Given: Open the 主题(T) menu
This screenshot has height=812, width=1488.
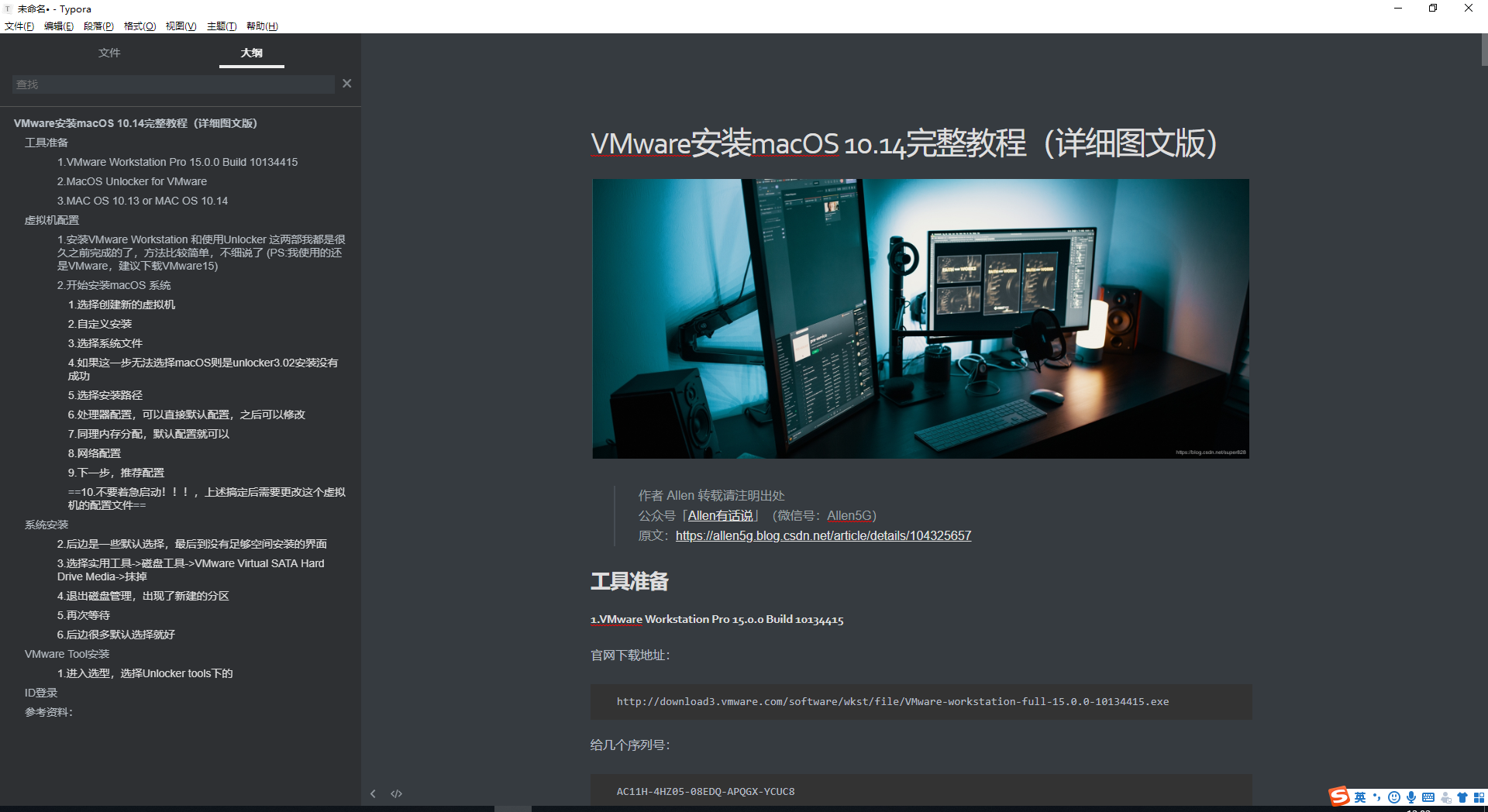Looking at the screenshot, I should pyautogui.click(x=222, y=26).
